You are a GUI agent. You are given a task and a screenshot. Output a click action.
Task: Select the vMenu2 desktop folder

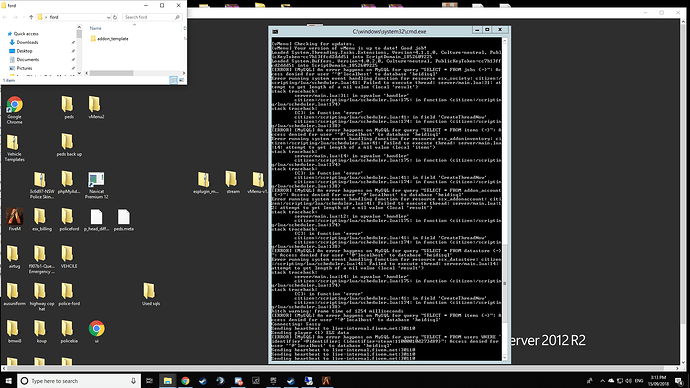[x=96, y=108]
